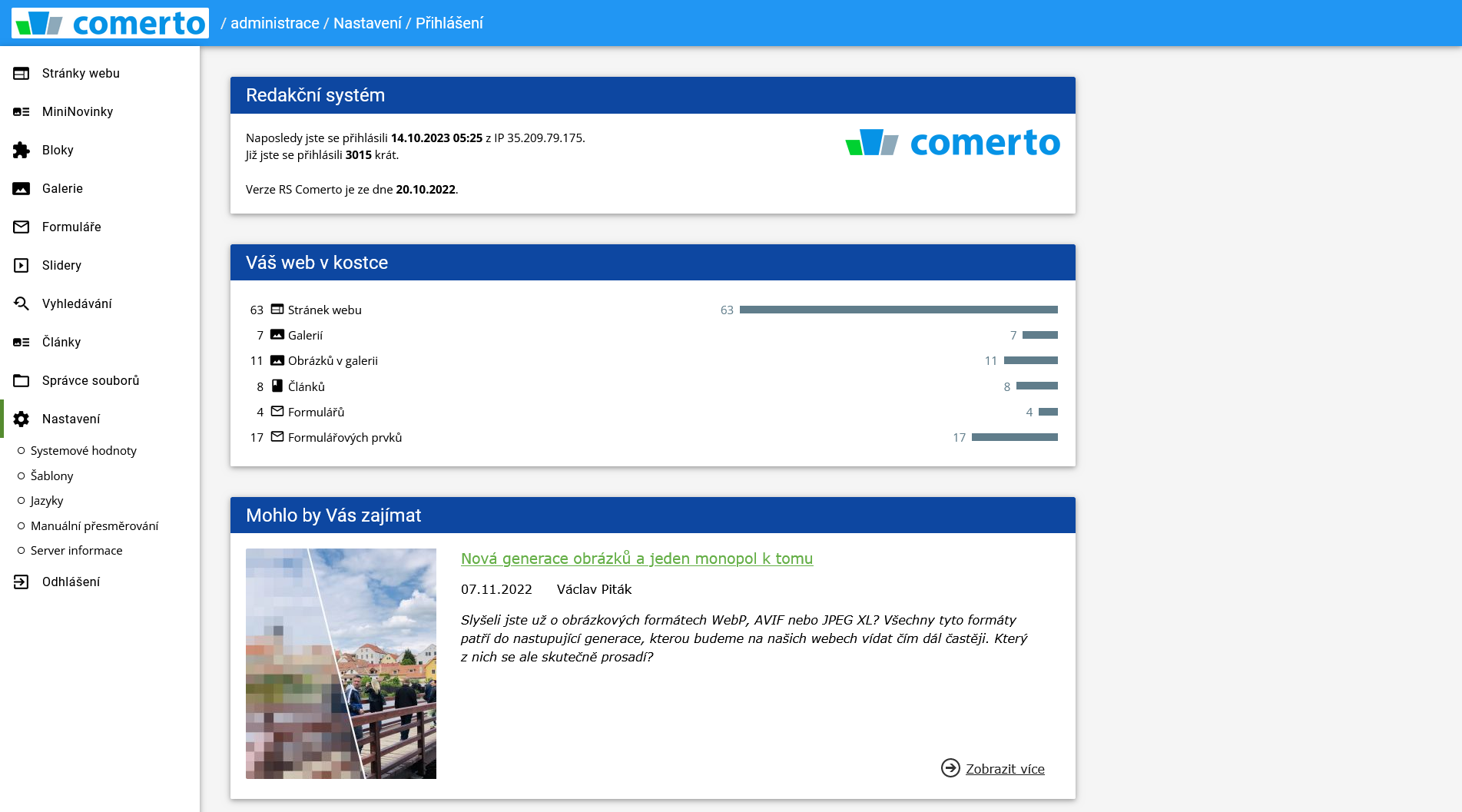Viewport: 1462px width, 812px height.
Task: Collapse the Nastavení menu
Action: [100, 419]
